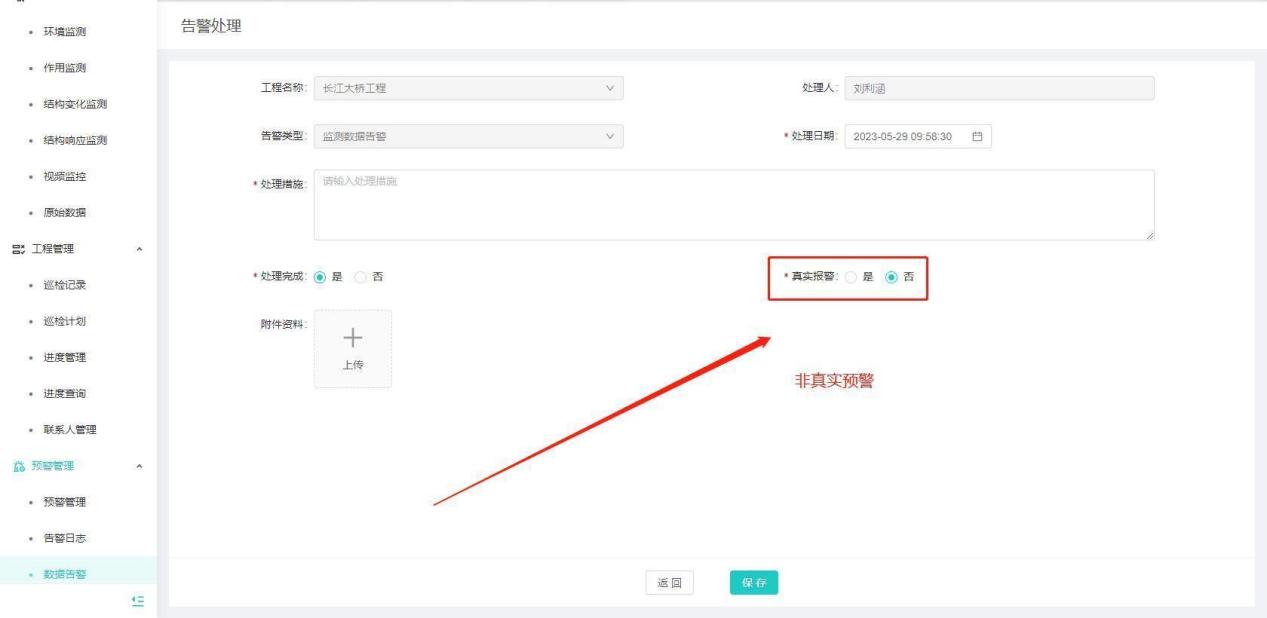Select 否 for 真实报警
Screen dimensions: 1267x618
892,277
